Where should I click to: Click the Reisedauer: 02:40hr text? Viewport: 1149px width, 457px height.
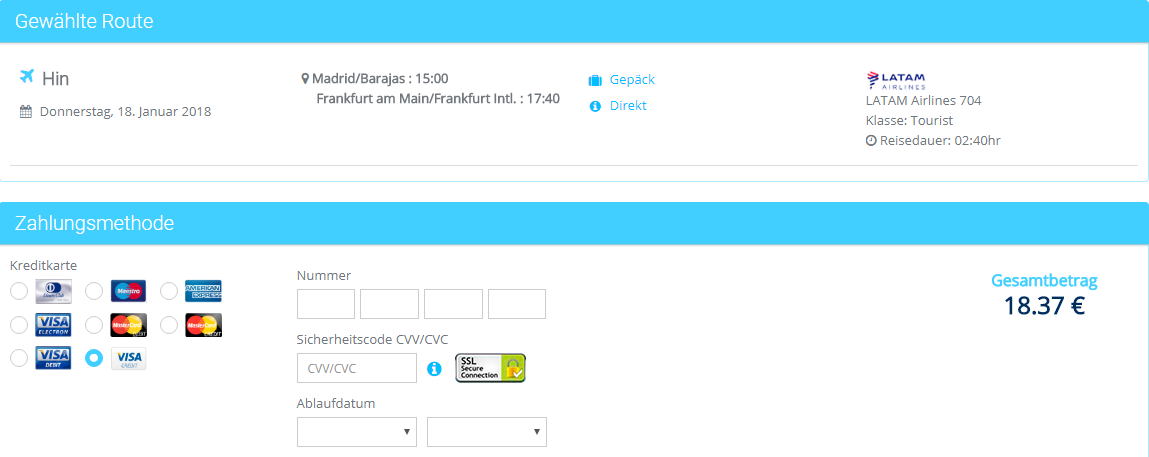[940, 141]
